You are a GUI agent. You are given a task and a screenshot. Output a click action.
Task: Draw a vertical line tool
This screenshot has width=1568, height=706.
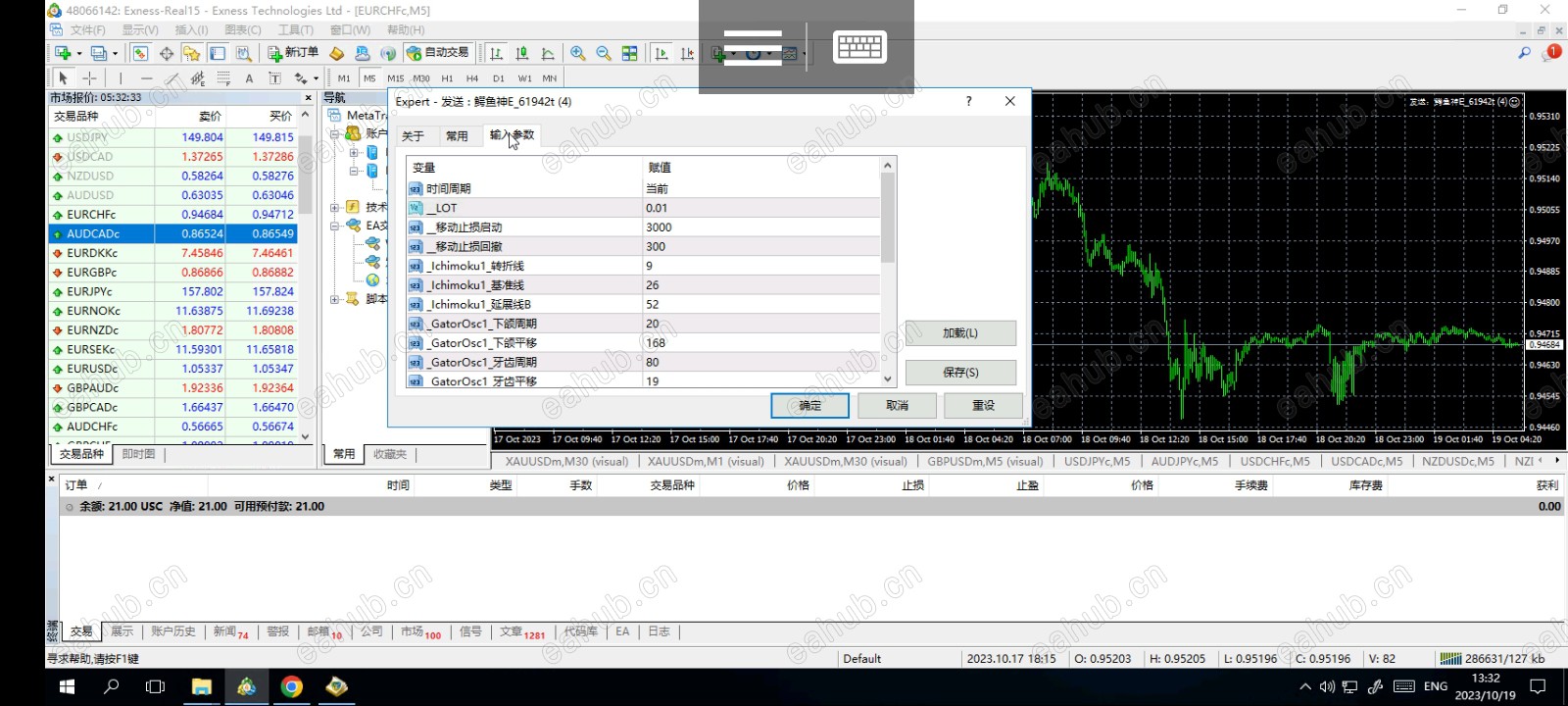tap(121, 78)
